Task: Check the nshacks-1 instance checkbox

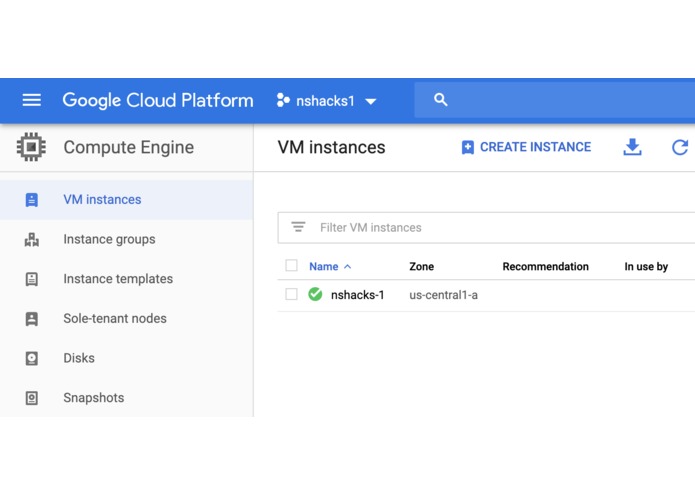Action: pyautogui.click(x=291, y=295)
